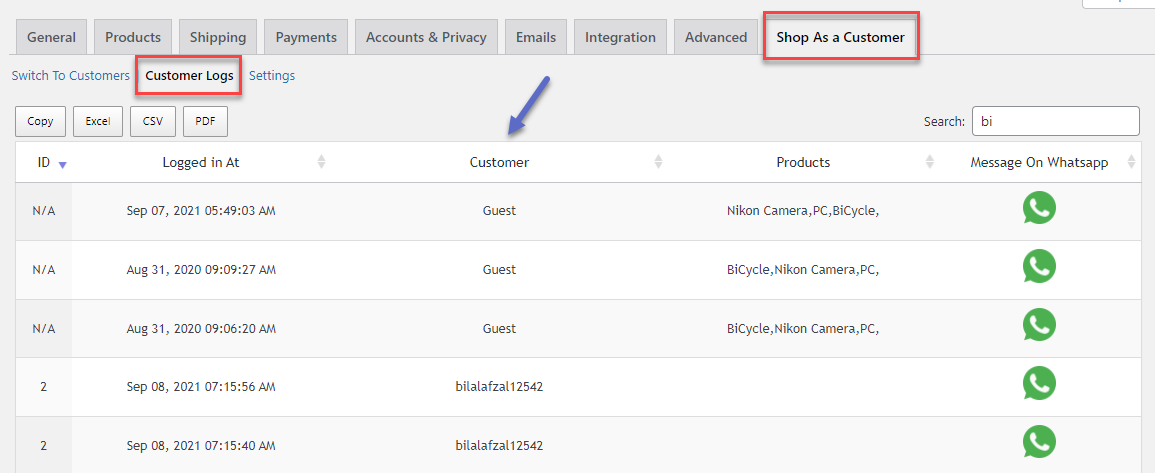Click 'BiCycle,Nikon Camera,PC,' in the 09:09:27 AM row
This screenshot has height=473, width=1155.
click(803, 270)
